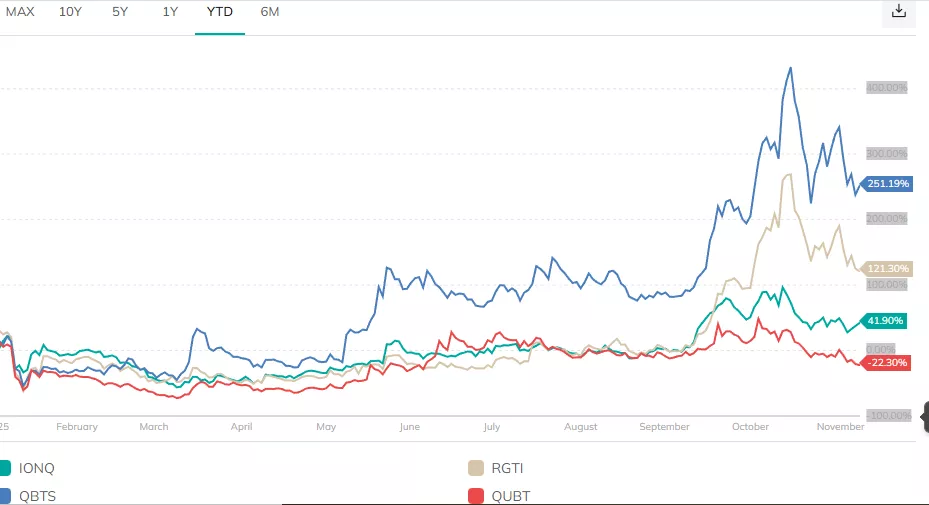
Task: Click the 121.30% RGTI value tag
Action: coord(887,268)
